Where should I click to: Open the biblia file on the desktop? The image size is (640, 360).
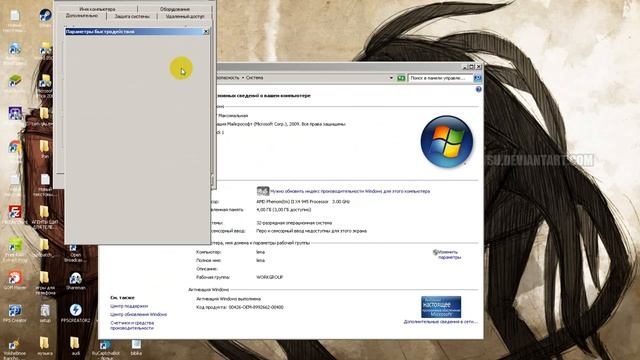[x=136, y=345]
